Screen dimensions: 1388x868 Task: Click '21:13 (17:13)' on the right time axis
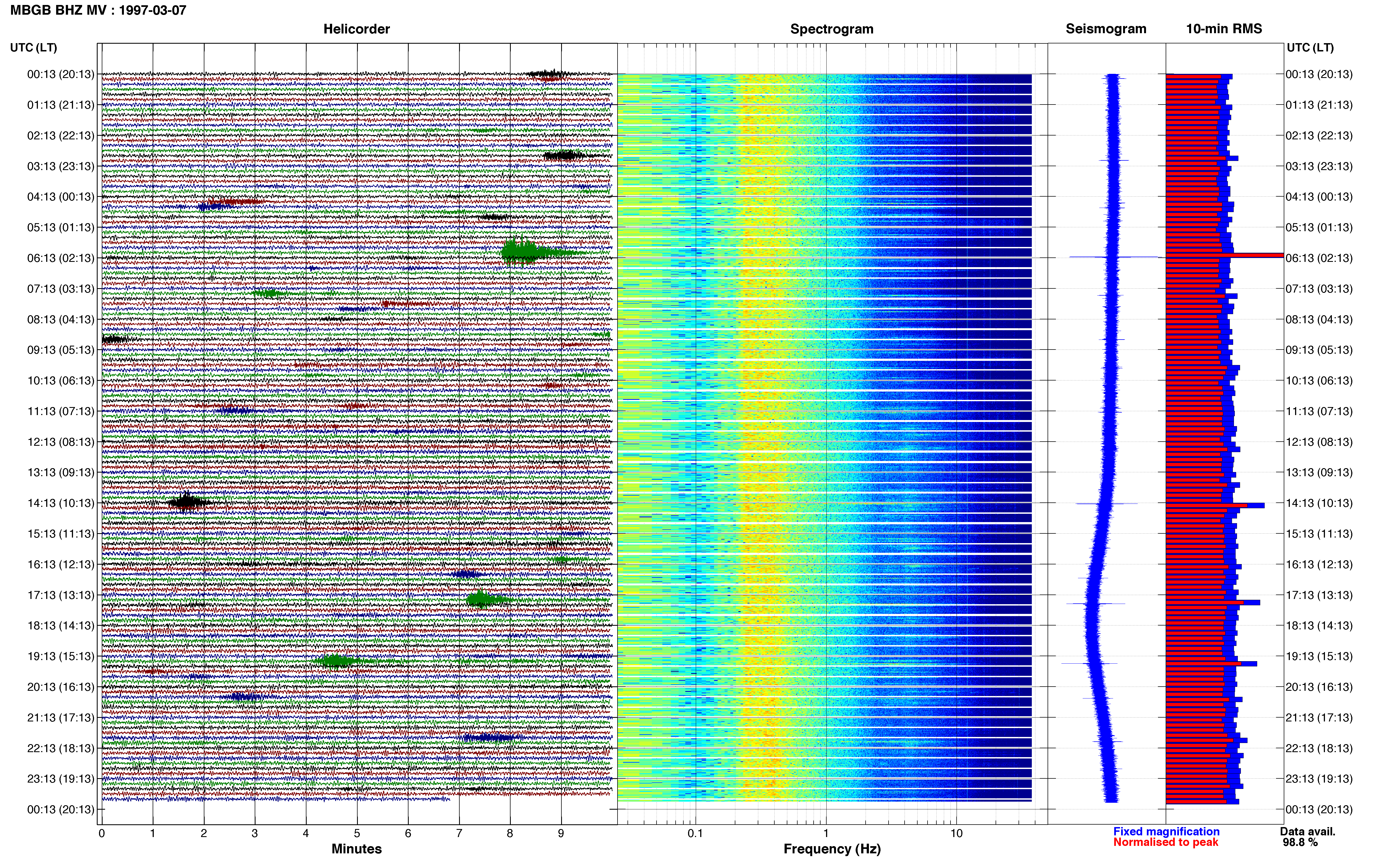1319,718
